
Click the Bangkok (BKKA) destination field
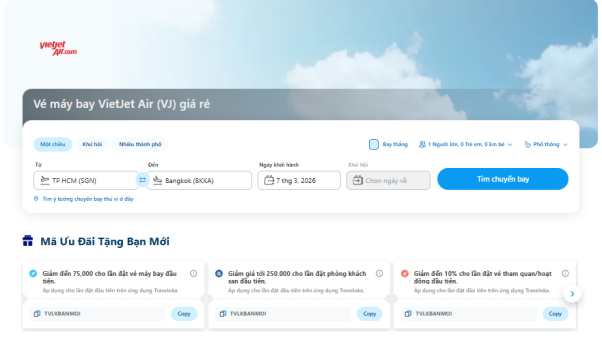tap(199, 180)
